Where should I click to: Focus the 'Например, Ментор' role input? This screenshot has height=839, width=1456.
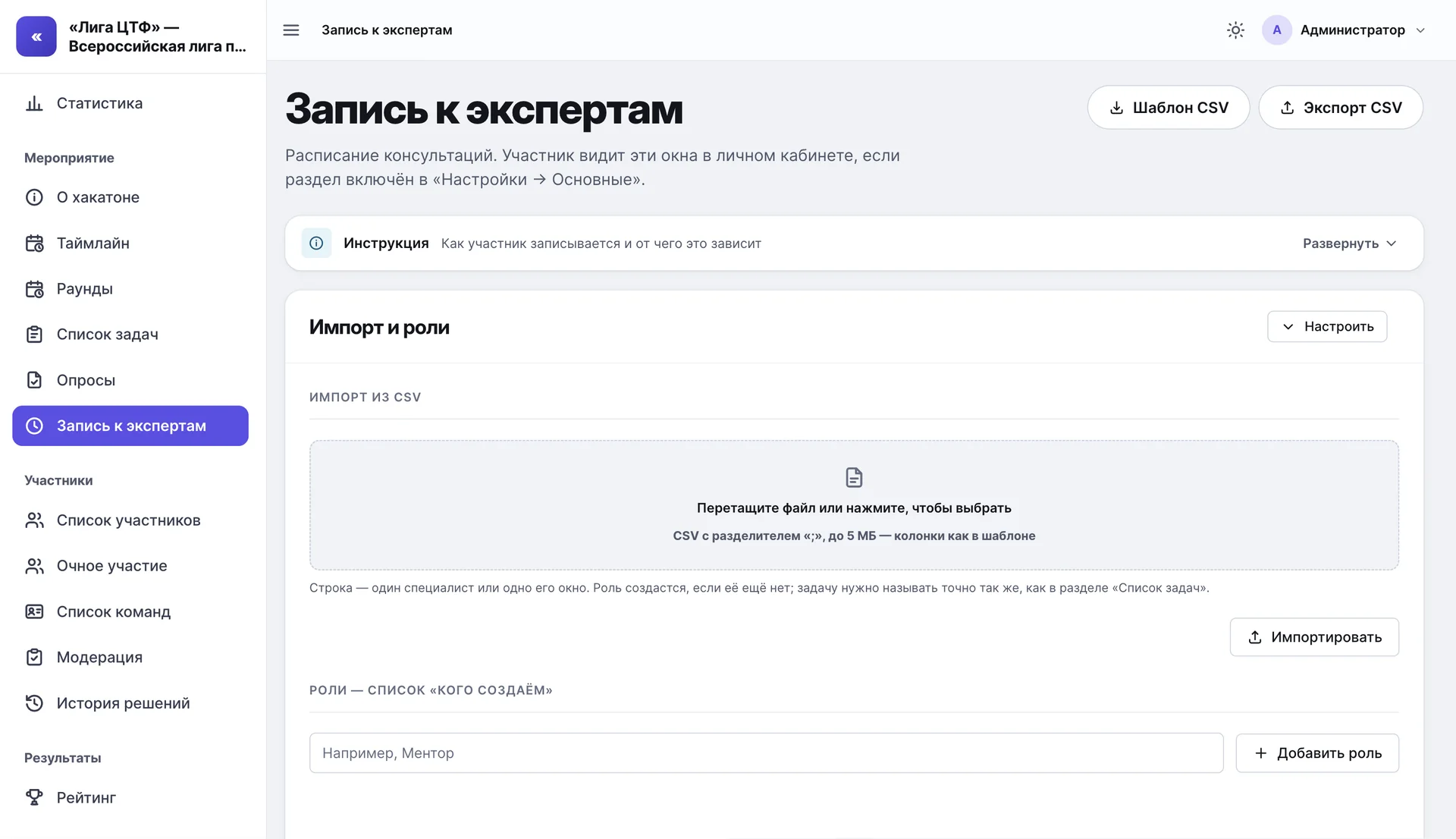point(766,753)
